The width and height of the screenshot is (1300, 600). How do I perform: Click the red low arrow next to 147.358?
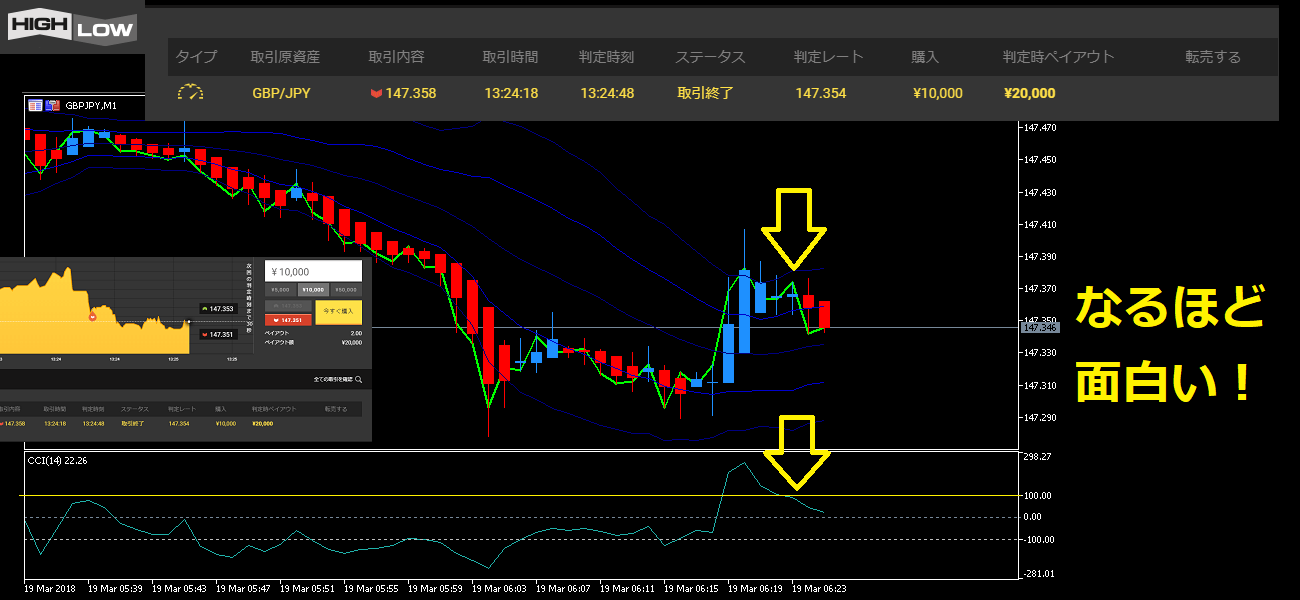(x=376, y=93)
